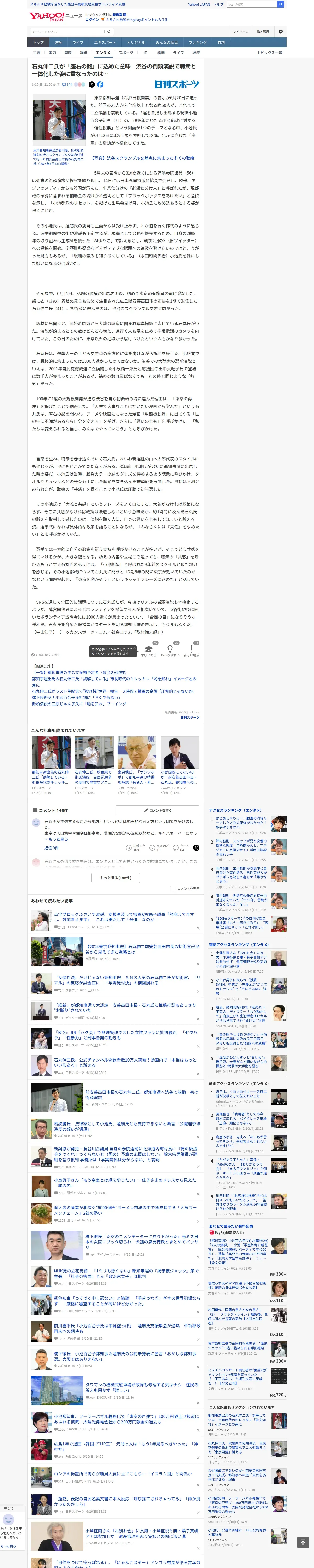Viewport: 314px width, 1568px height.
Task: Open the エキスパート tab
Action: (105, 43)
